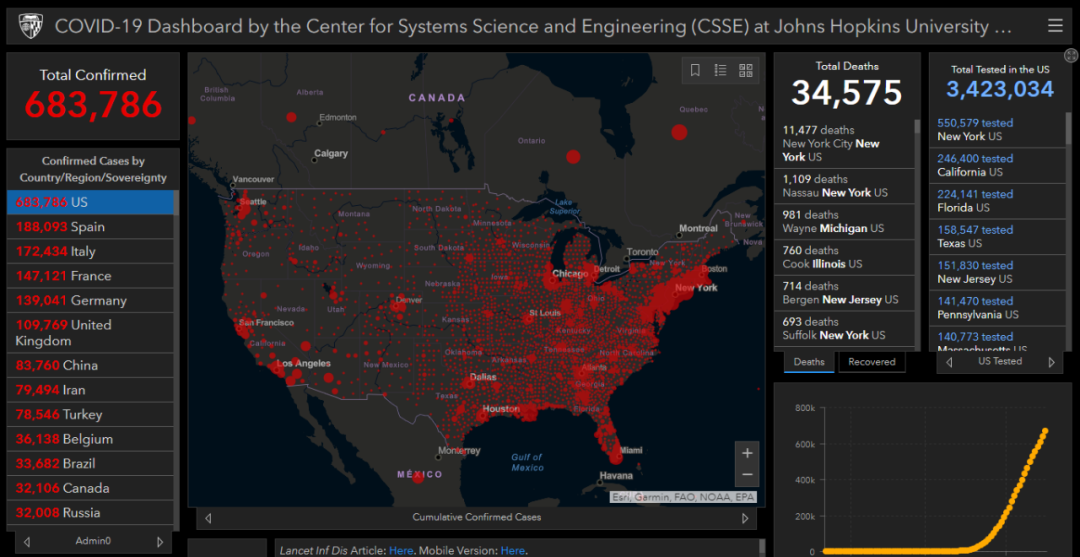This screenshot has height=557, width=1080.
Task: Select Wayne Michigan 981 deaths entry
Action: click(x=844, y=221)
